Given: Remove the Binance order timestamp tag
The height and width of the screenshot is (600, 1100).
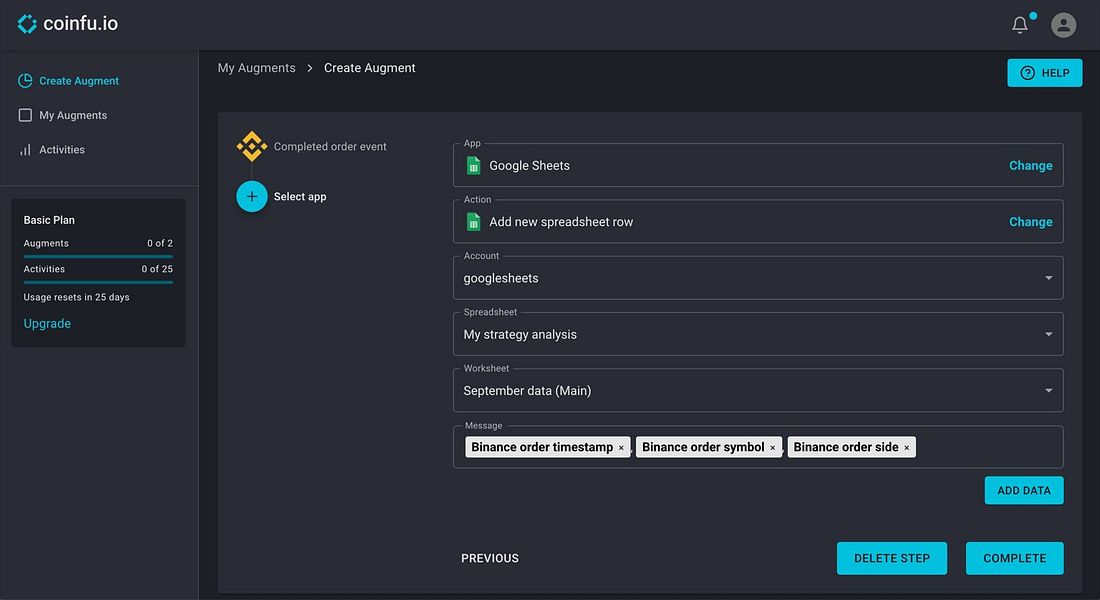Looking at the screenshot, I should click(x=621, y=448).
